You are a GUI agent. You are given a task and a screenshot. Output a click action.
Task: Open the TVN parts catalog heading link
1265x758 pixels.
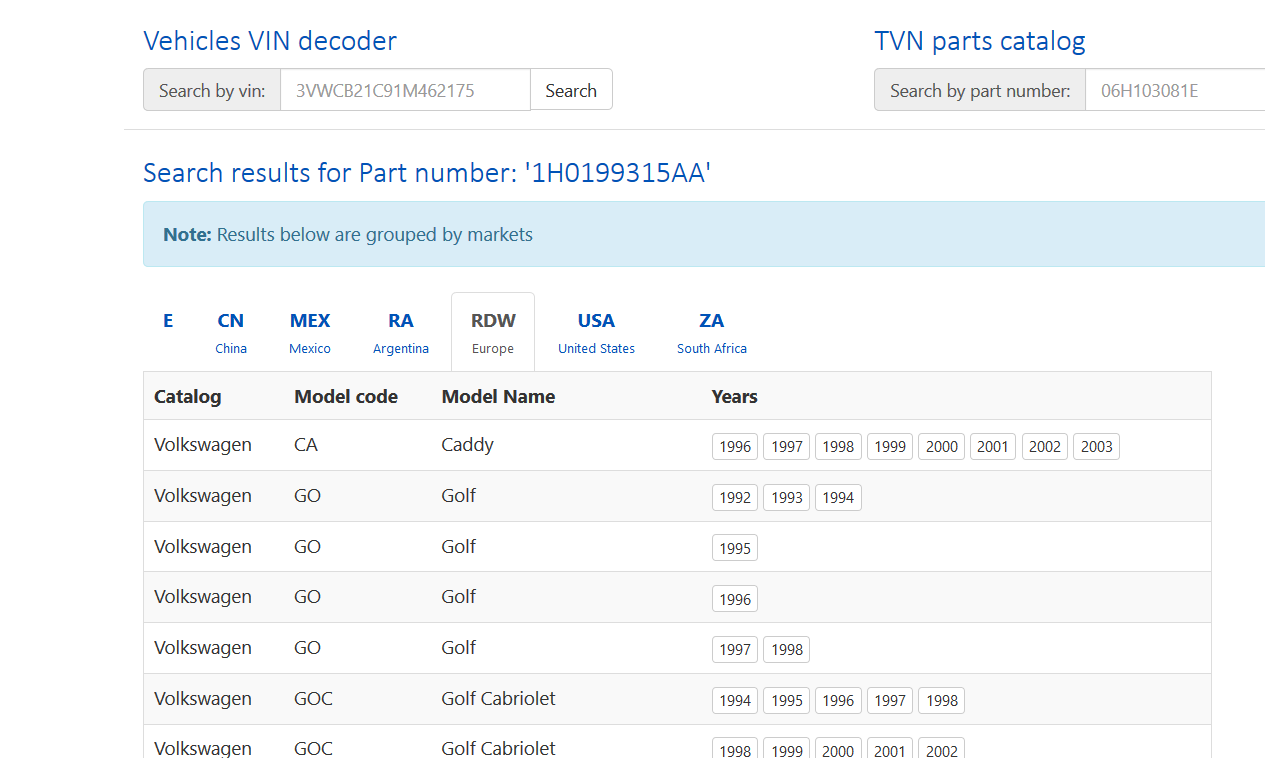(979, 41)
